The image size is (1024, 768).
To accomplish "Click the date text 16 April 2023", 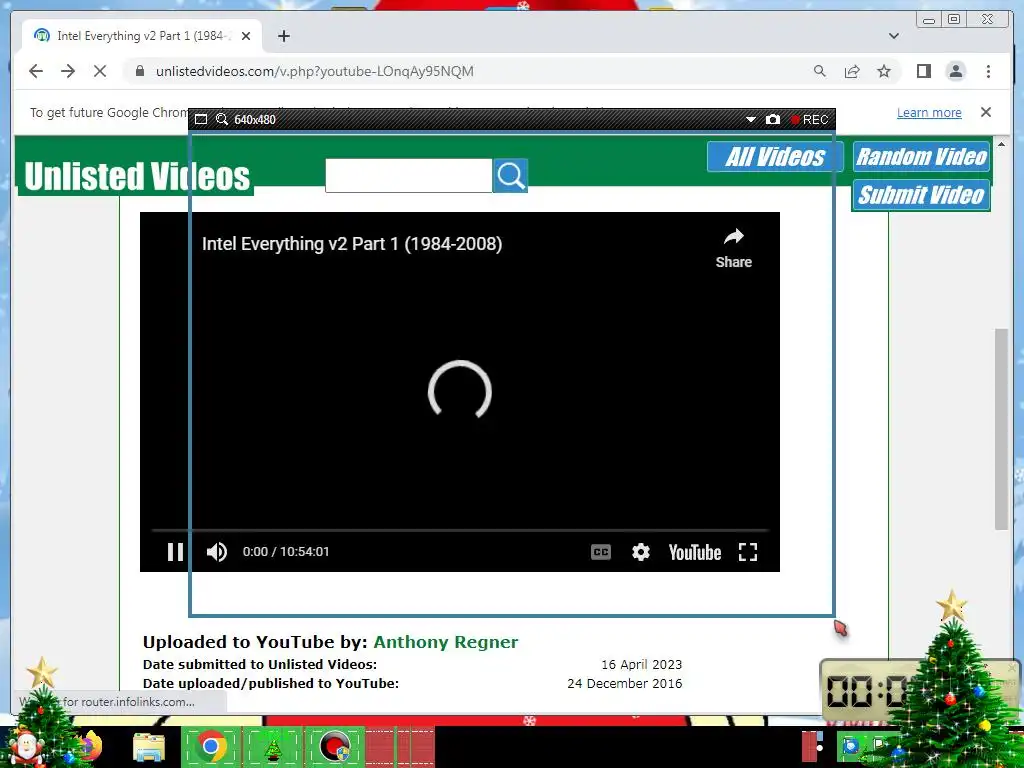I will click(x=641, y=664).
